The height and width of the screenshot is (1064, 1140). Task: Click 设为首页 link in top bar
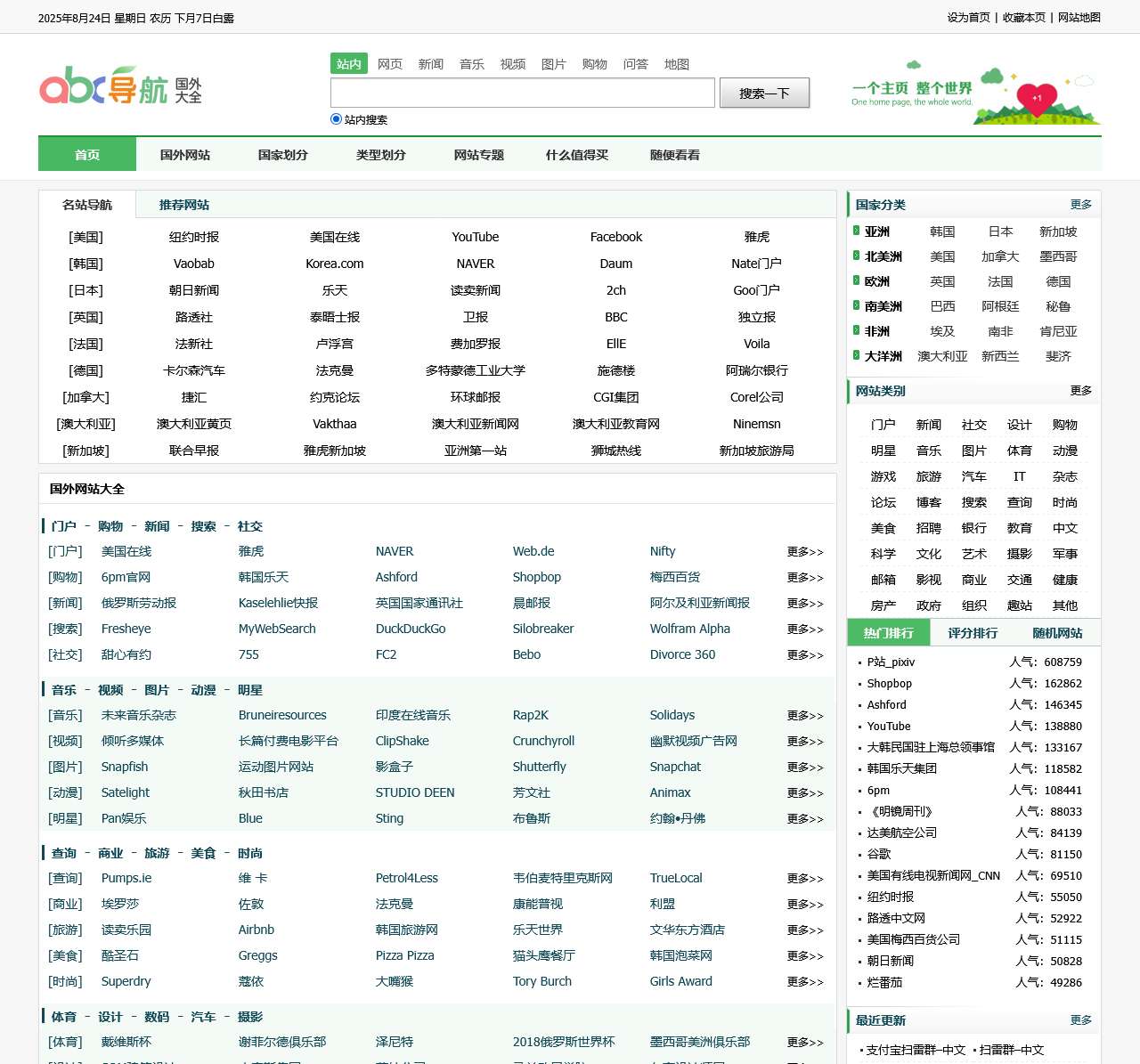968,17
